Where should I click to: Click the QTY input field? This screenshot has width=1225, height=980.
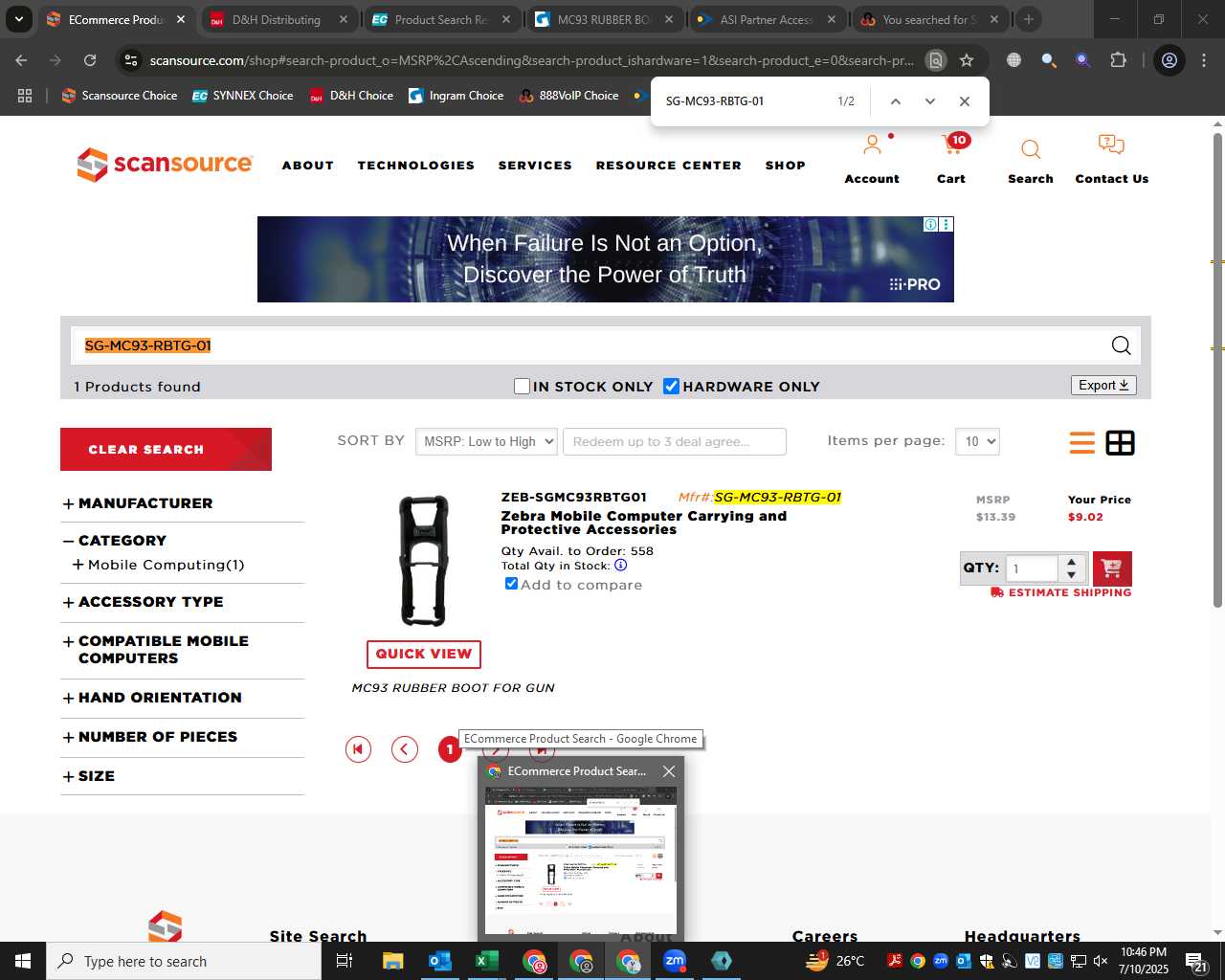[1032, 568]
